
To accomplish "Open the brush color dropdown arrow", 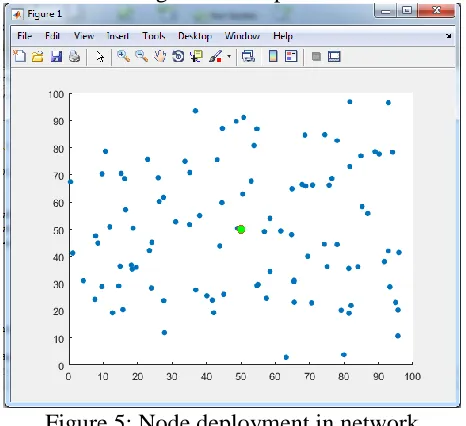I will tap(229, 56).
